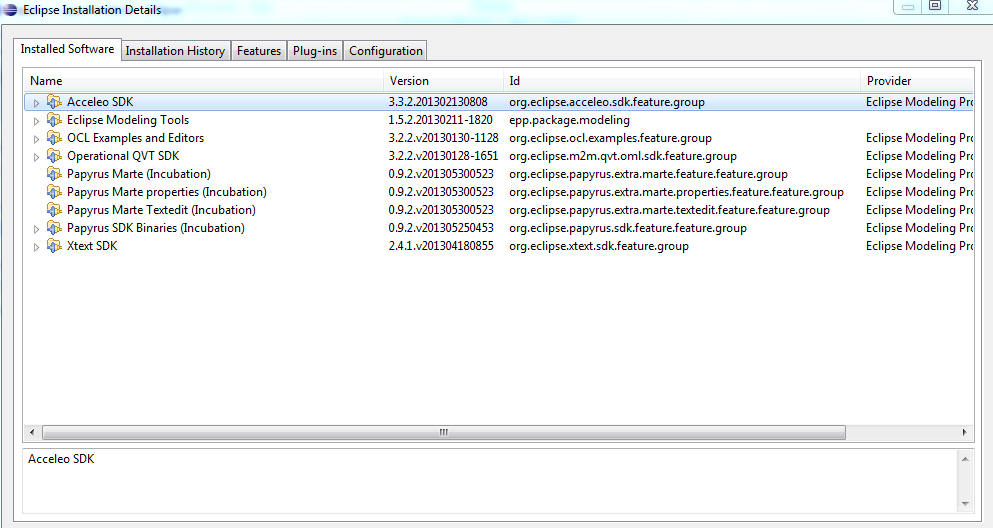Click the Papyrus Marte properties feature icon
This screenshot has width=993, height=528.
point(54,192)
